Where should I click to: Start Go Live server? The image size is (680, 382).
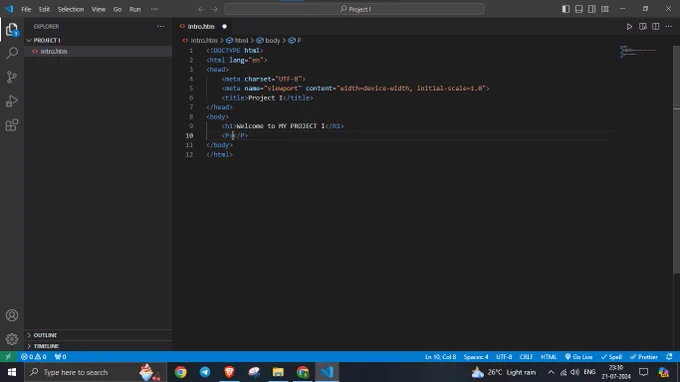(579, 357)
